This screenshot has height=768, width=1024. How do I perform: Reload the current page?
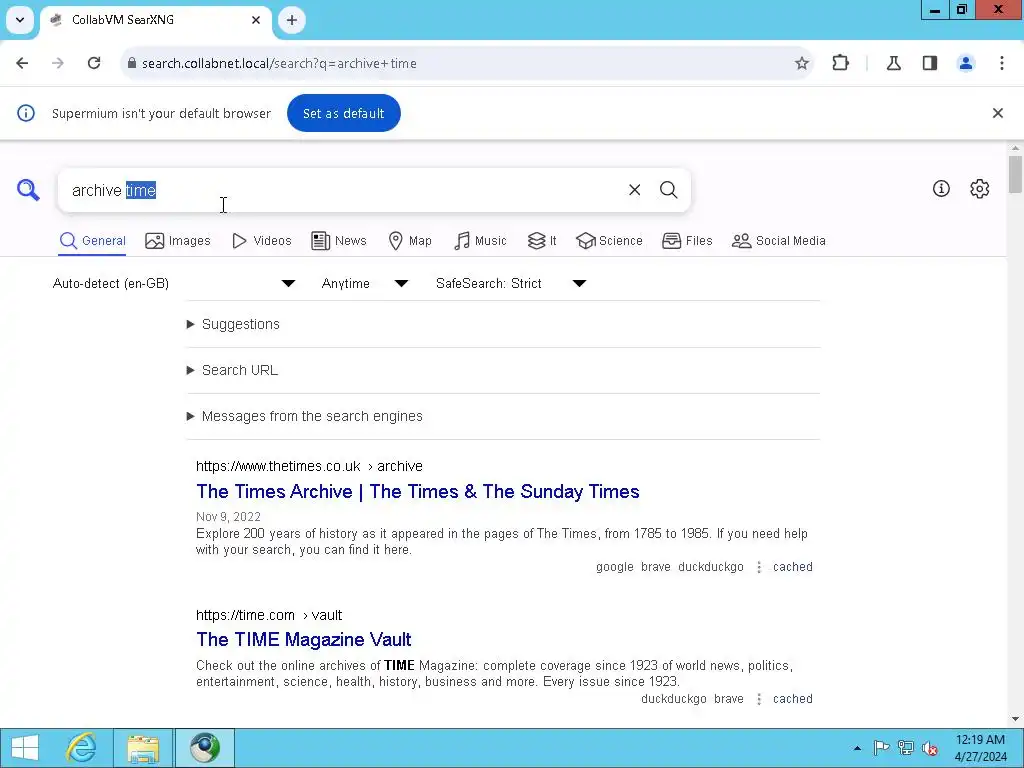(x=94, y=63)
